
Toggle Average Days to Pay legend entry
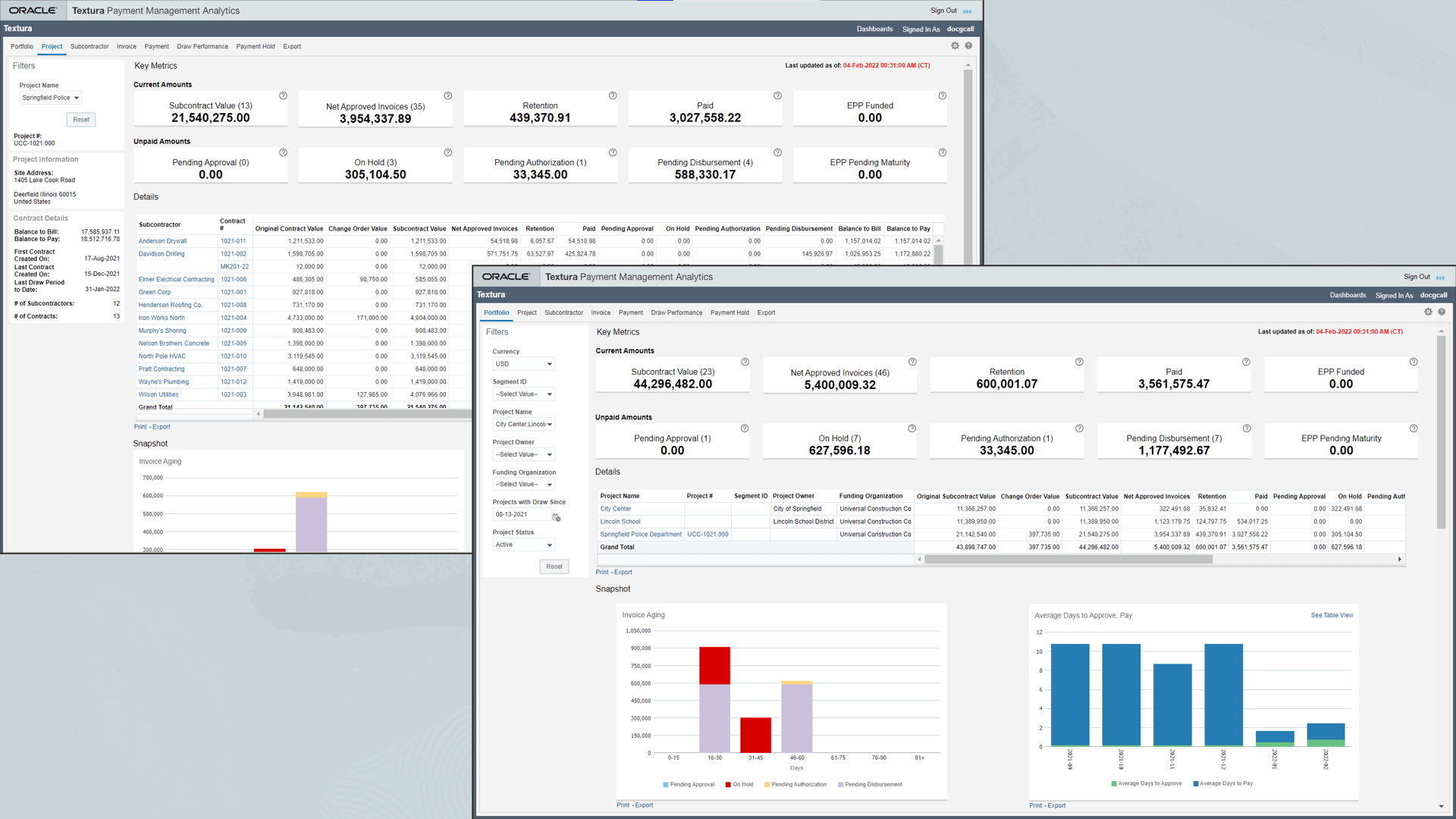pos(1222,783)
